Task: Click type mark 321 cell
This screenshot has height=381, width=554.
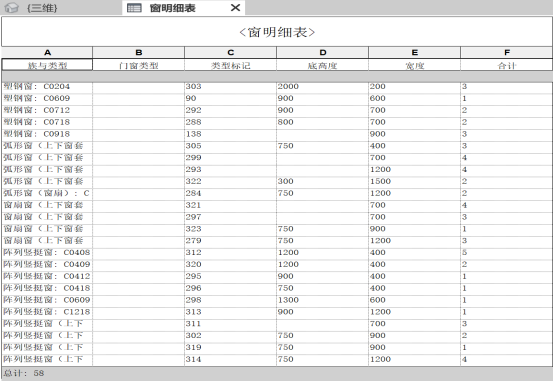Action: pos(230,205)
